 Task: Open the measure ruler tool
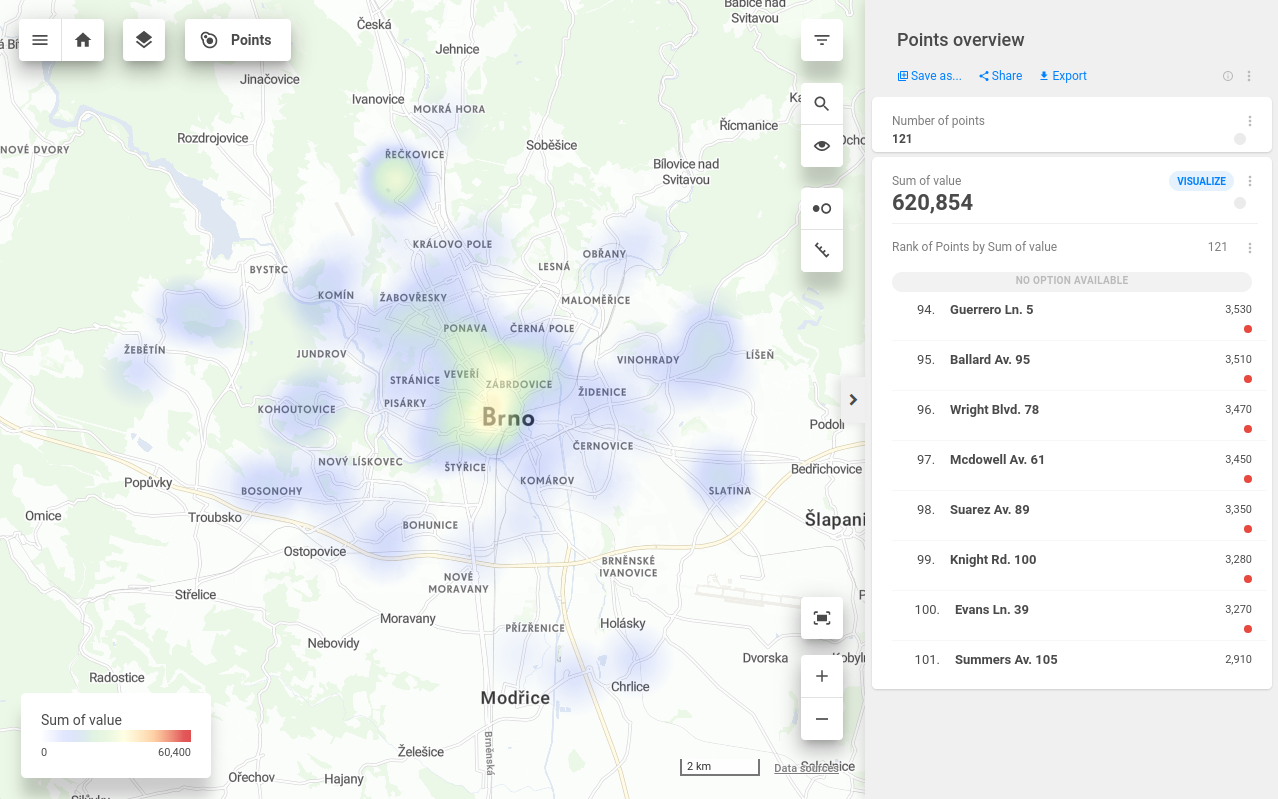click(822, 251)
